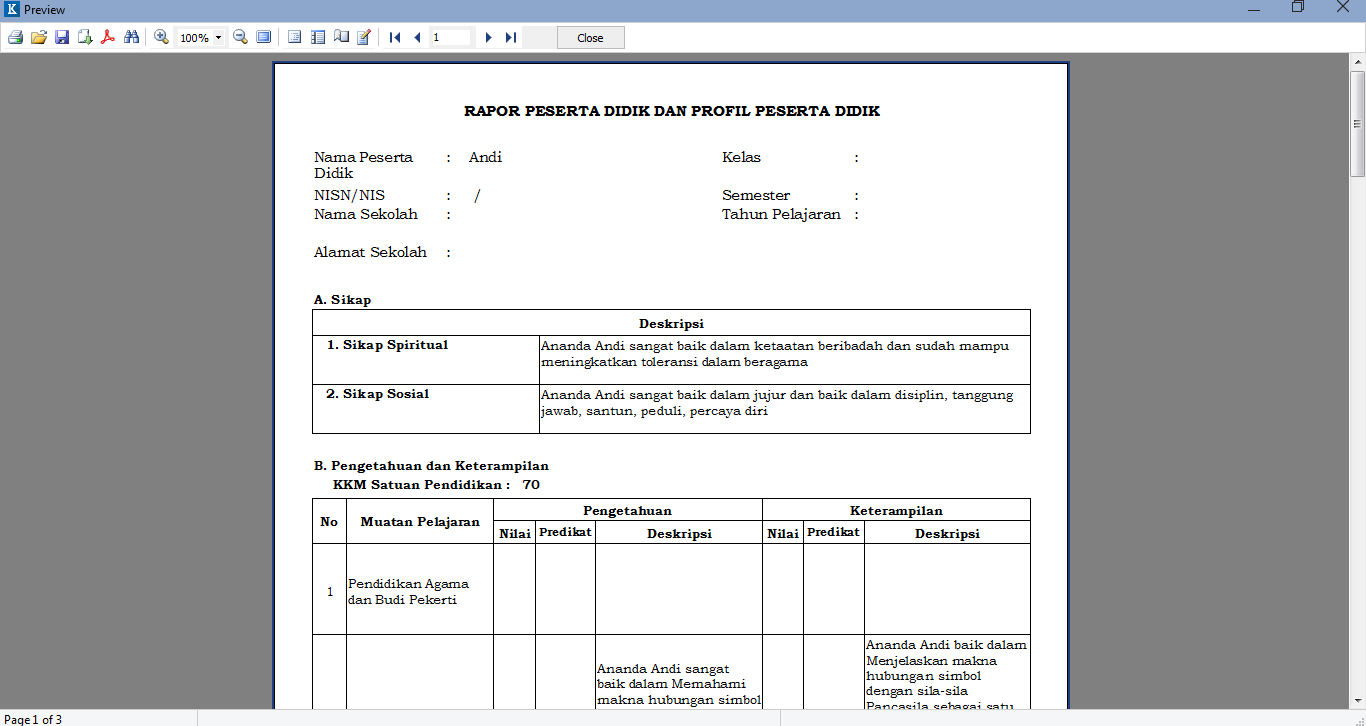Screen dimensions: 1366x726
Task: Zoom out with the magnifier minus icon
Action: pyautogui.click(x=240, y=38)
